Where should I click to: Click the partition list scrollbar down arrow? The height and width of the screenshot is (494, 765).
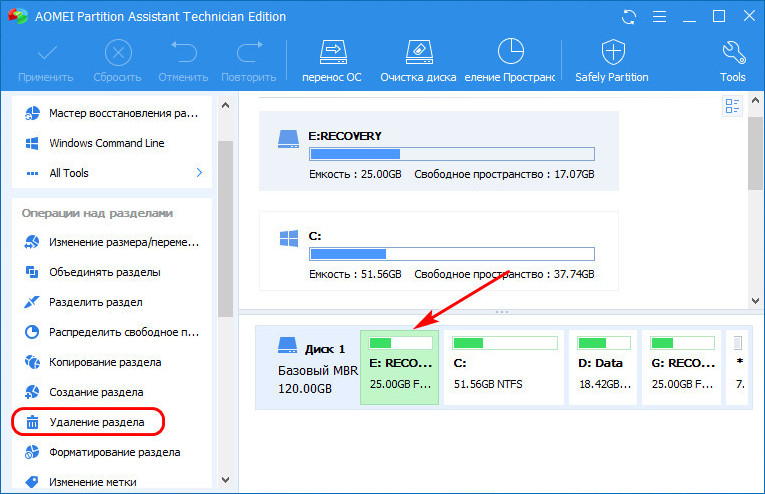[755, 301]
